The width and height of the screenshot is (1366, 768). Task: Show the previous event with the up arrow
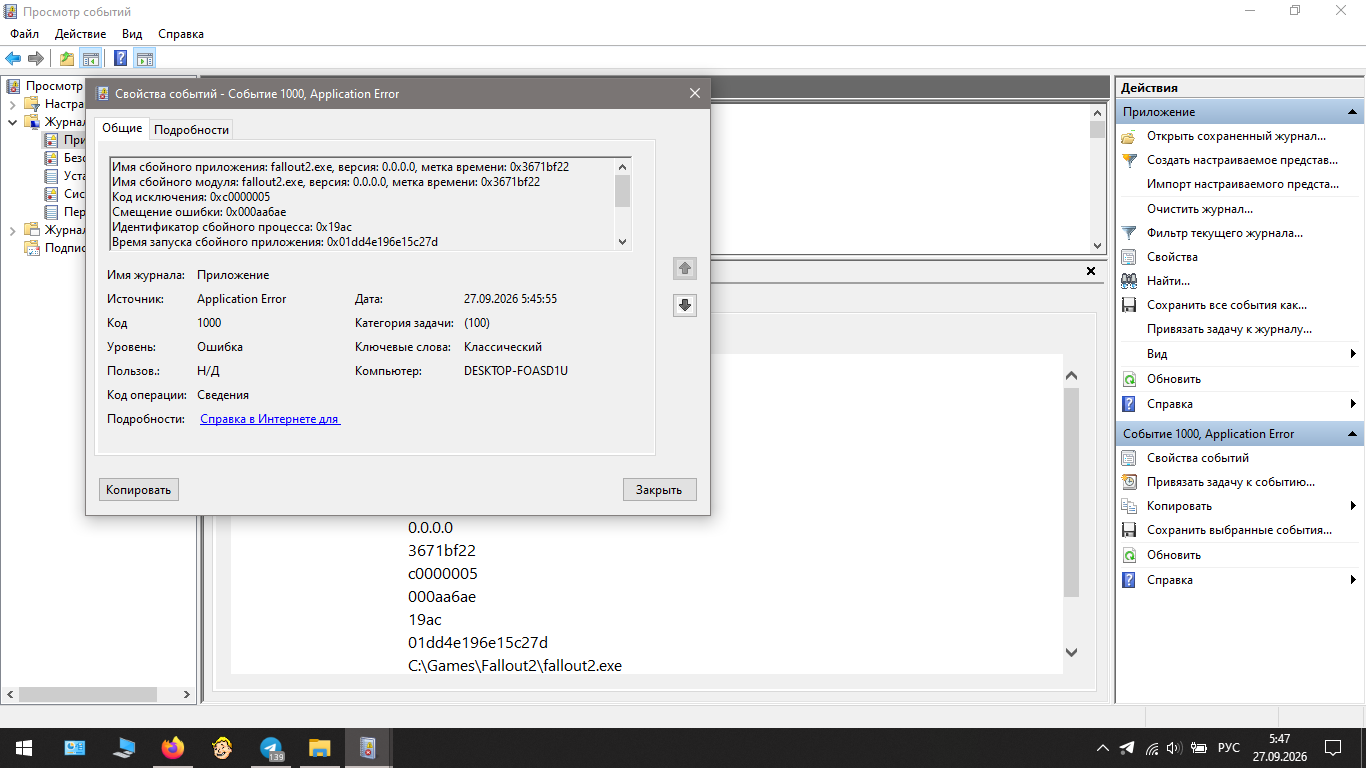pos(685,268)
